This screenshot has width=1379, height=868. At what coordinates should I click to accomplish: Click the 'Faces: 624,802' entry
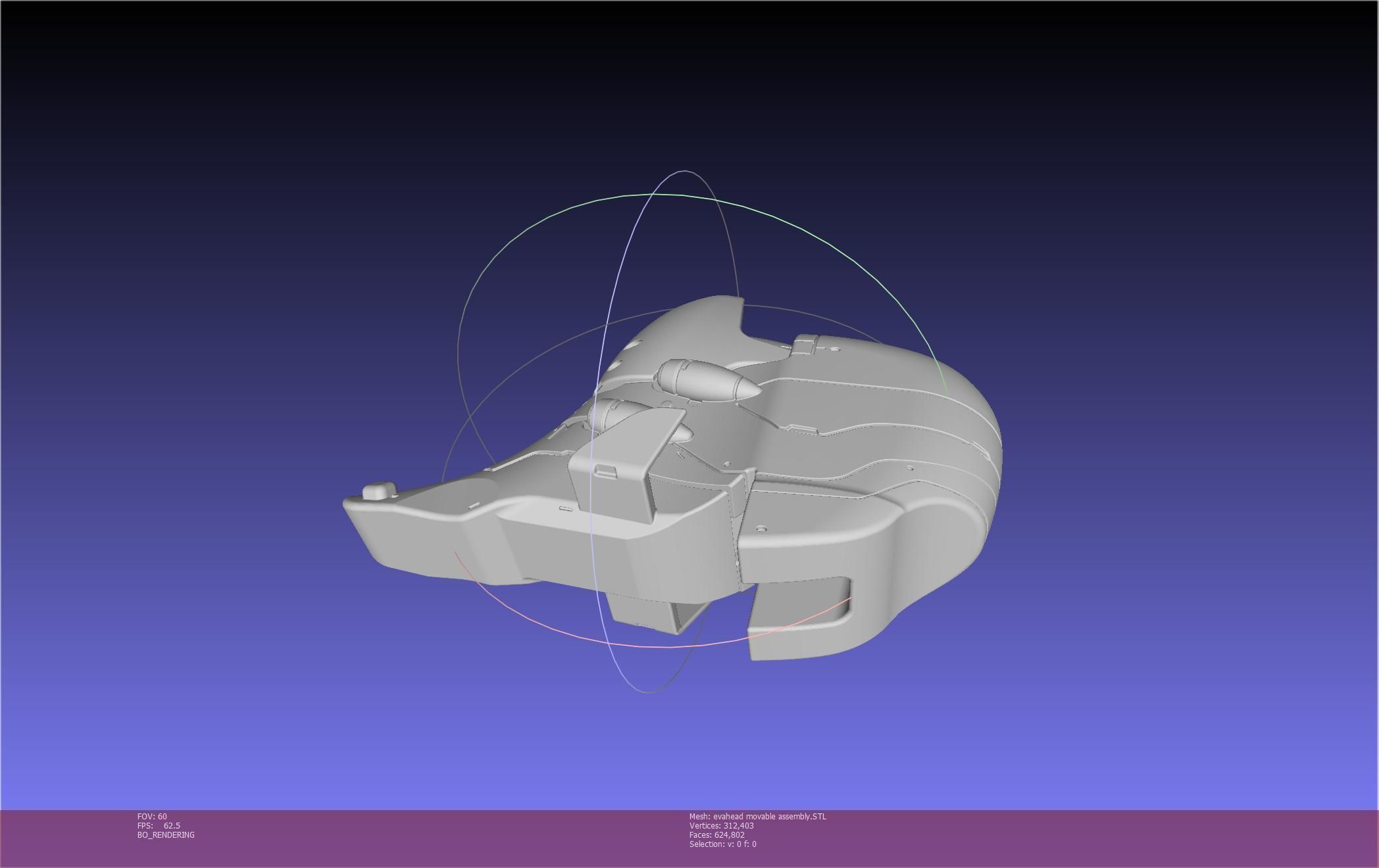pos(716,834)
